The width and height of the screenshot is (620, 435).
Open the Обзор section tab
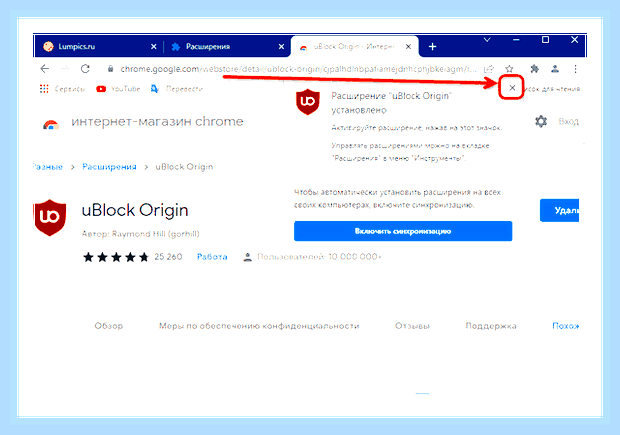coord(109,326)
